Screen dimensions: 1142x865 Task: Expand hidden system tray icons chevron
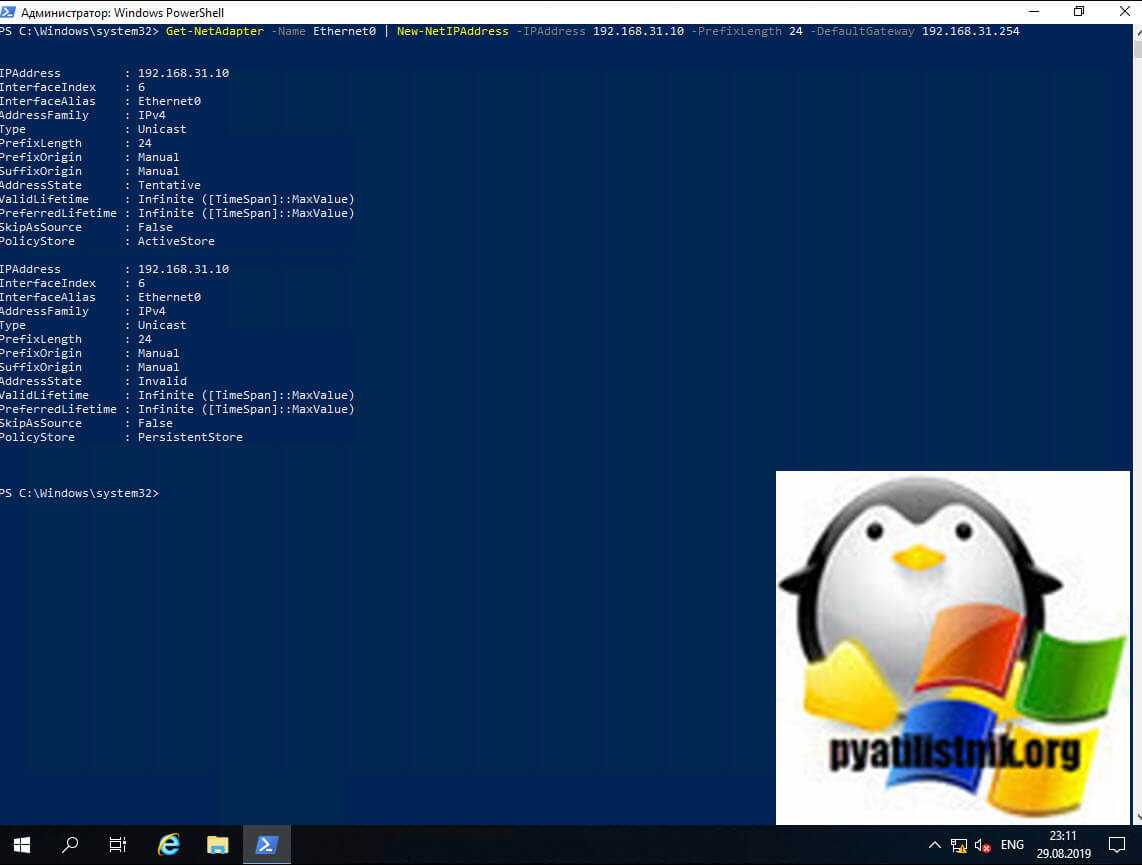(935, 845)
